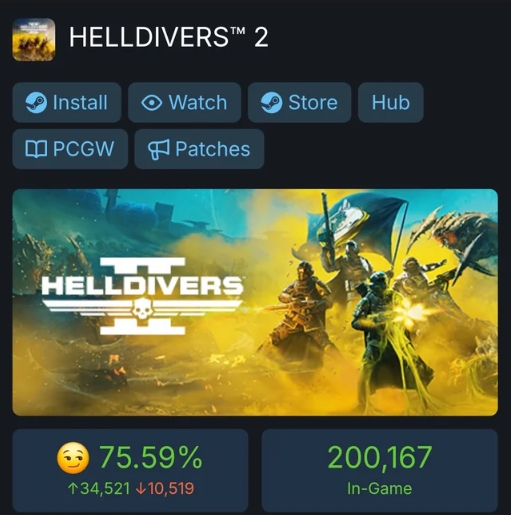Click the 200,167 In-Game player count
Image resolution: width=511 pixels, height=515 pixels.
pyautogui.click(x=380, y=471)
